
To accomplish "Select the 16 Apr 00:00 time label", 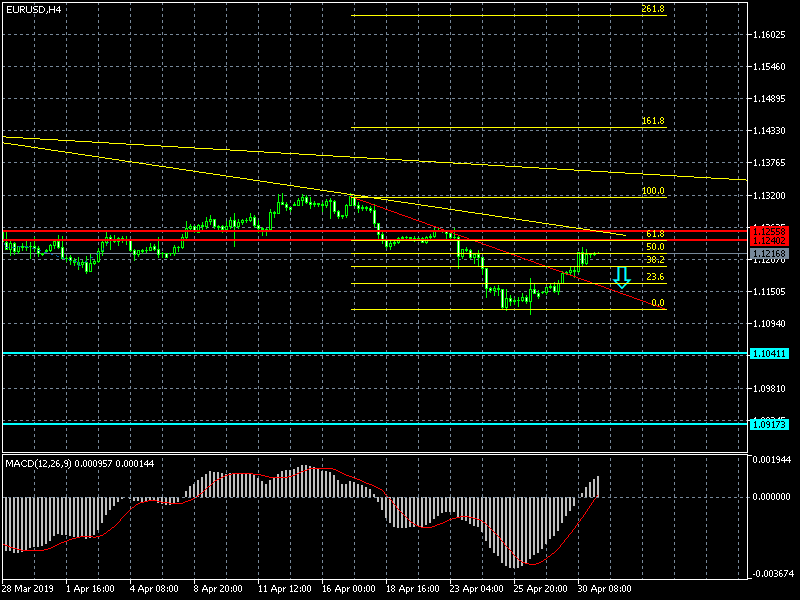I will 349,589.
